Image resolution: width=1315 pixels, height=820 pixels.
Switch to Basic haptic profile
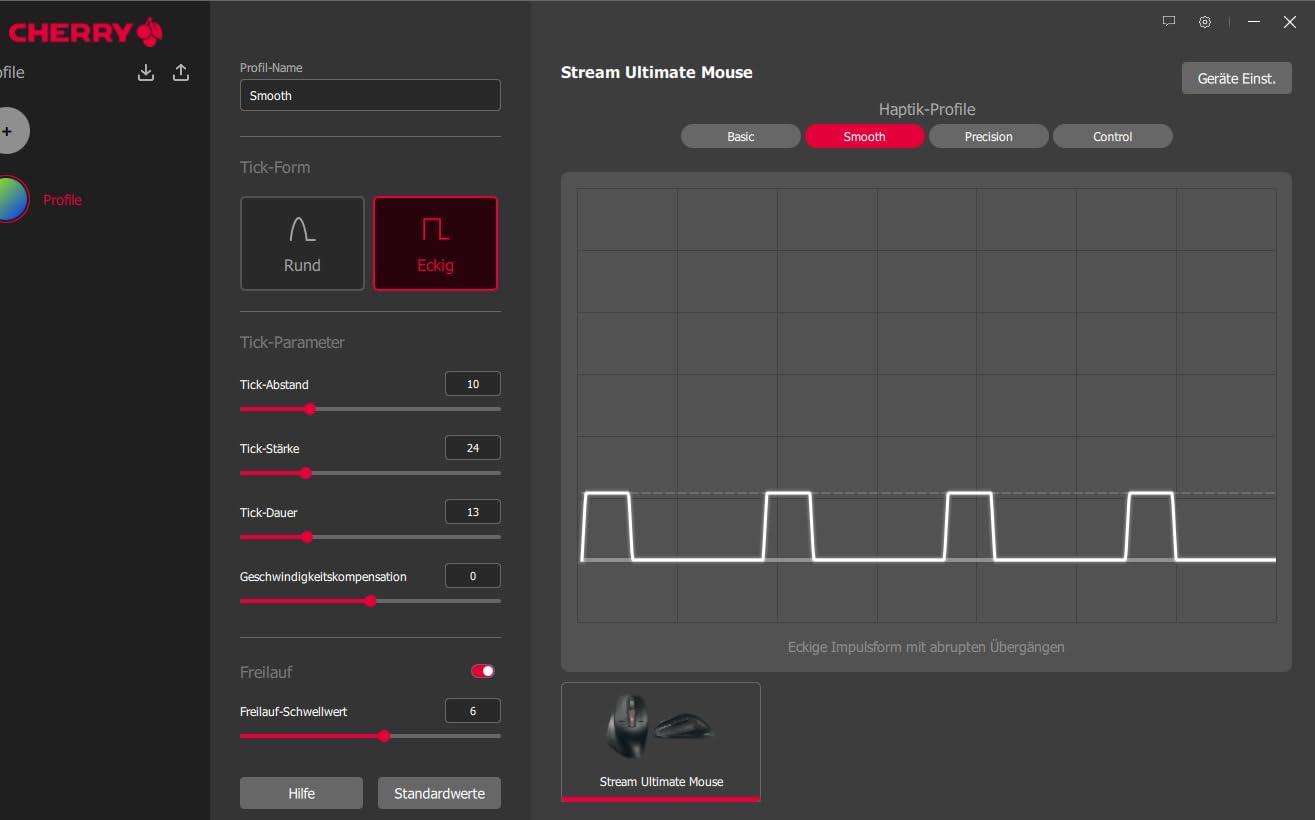coord(741,136)
